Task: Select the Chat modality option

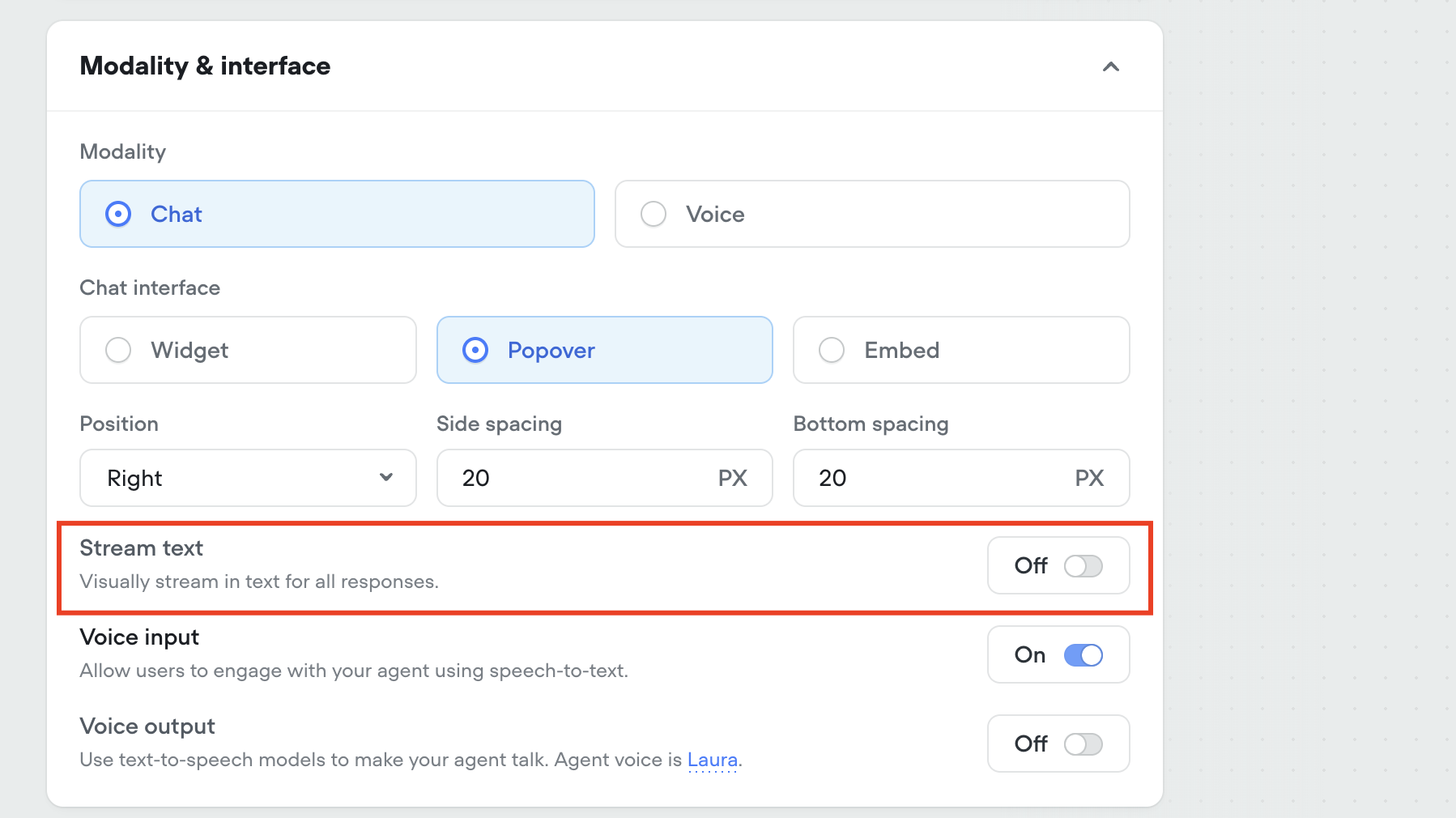Action: point(337,214)
